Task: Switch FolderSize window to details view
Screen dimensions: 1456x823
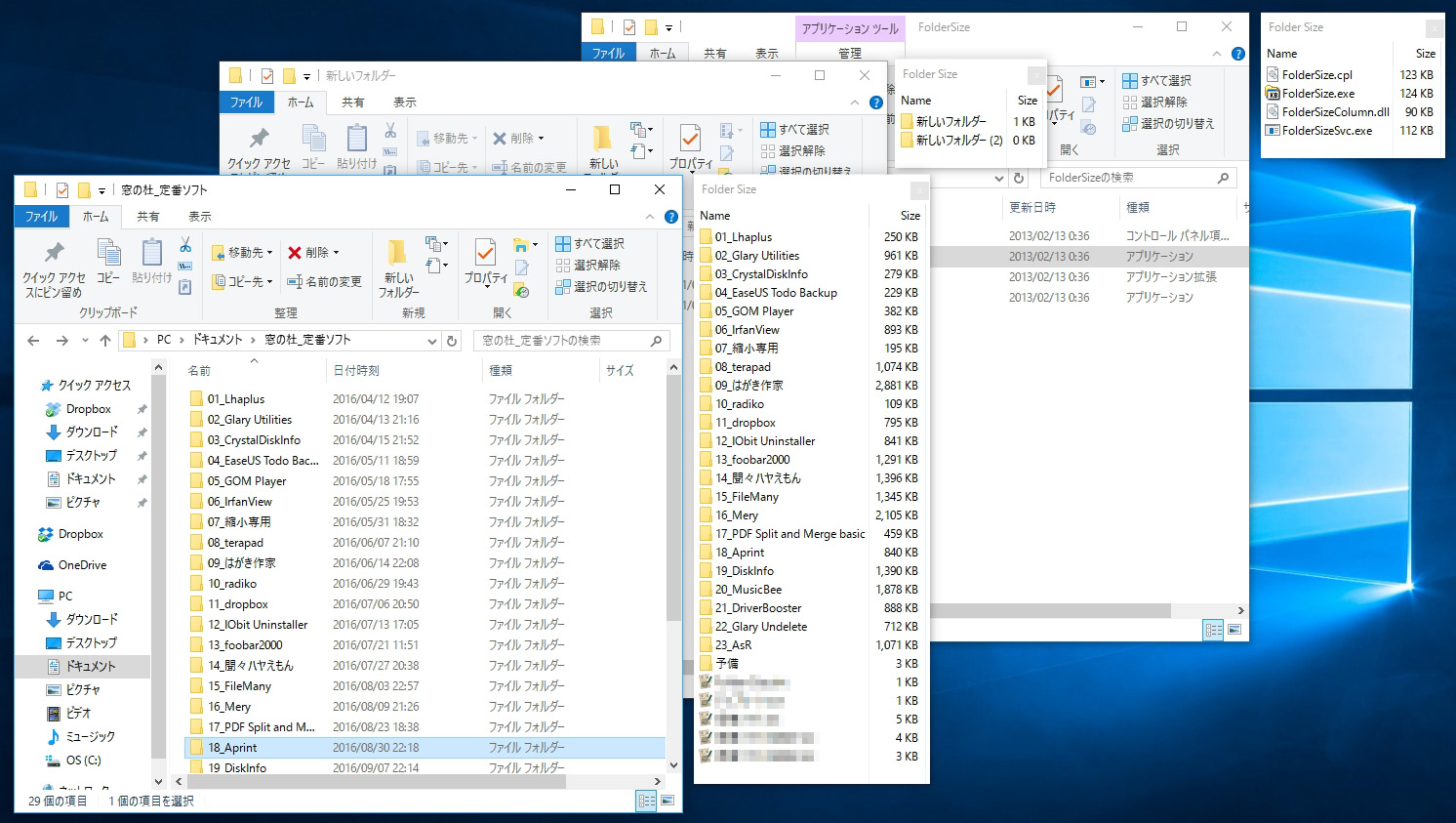Action: pyautogui.click(x=1213, y=631)
